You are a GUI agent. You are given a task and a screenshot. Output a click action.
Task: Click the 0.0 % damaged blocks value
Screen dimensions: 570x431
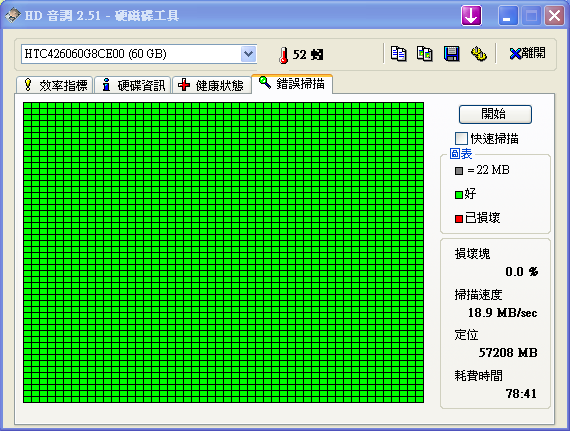[522, 271]
